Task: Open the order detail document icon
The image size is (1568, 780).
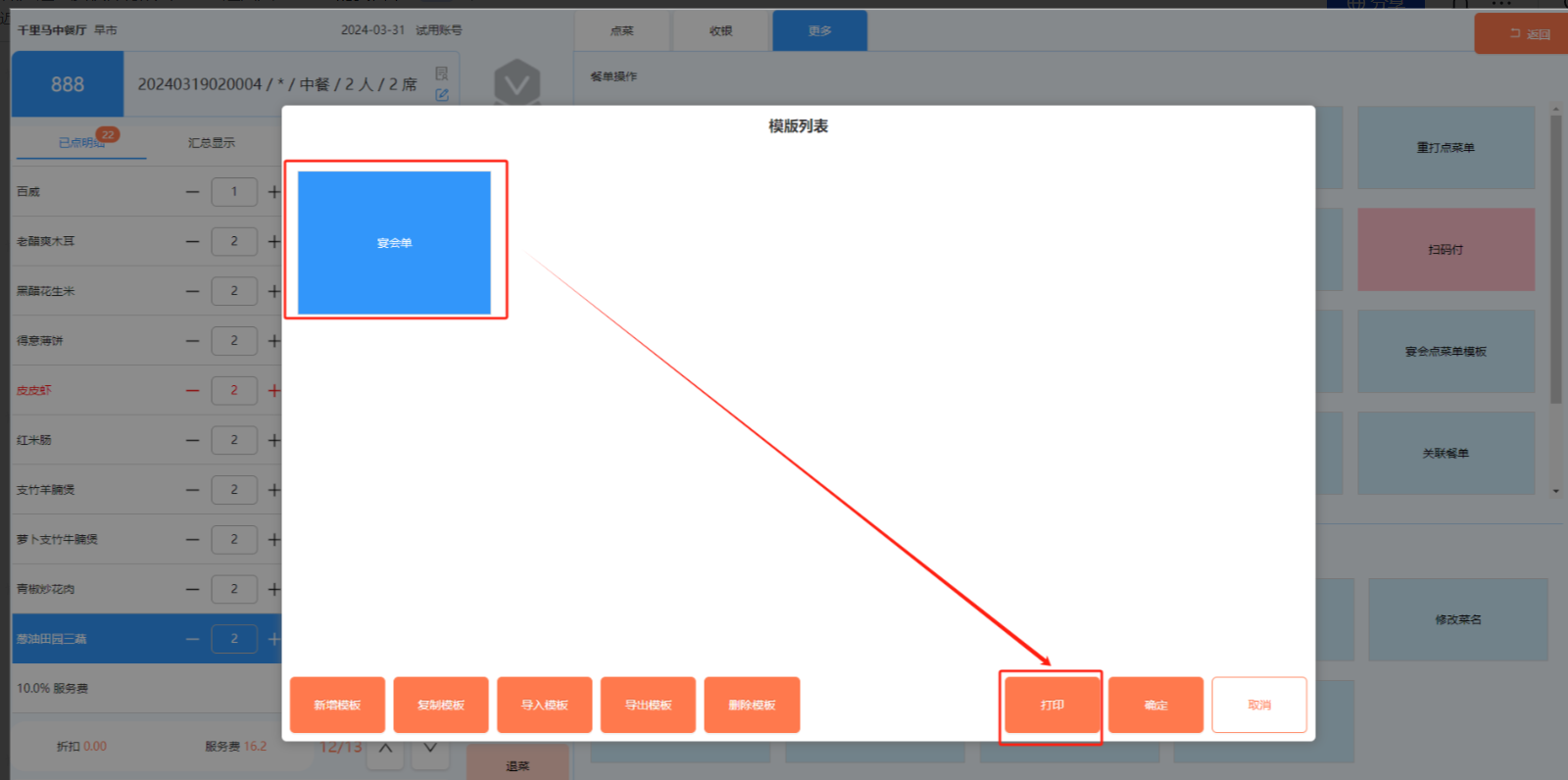Action: tap(442, 73)
